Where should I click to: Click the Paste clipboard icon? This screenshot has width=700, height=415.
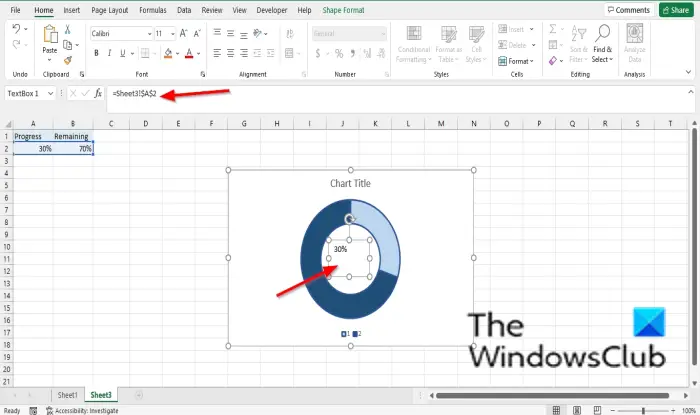pos(50,35)
